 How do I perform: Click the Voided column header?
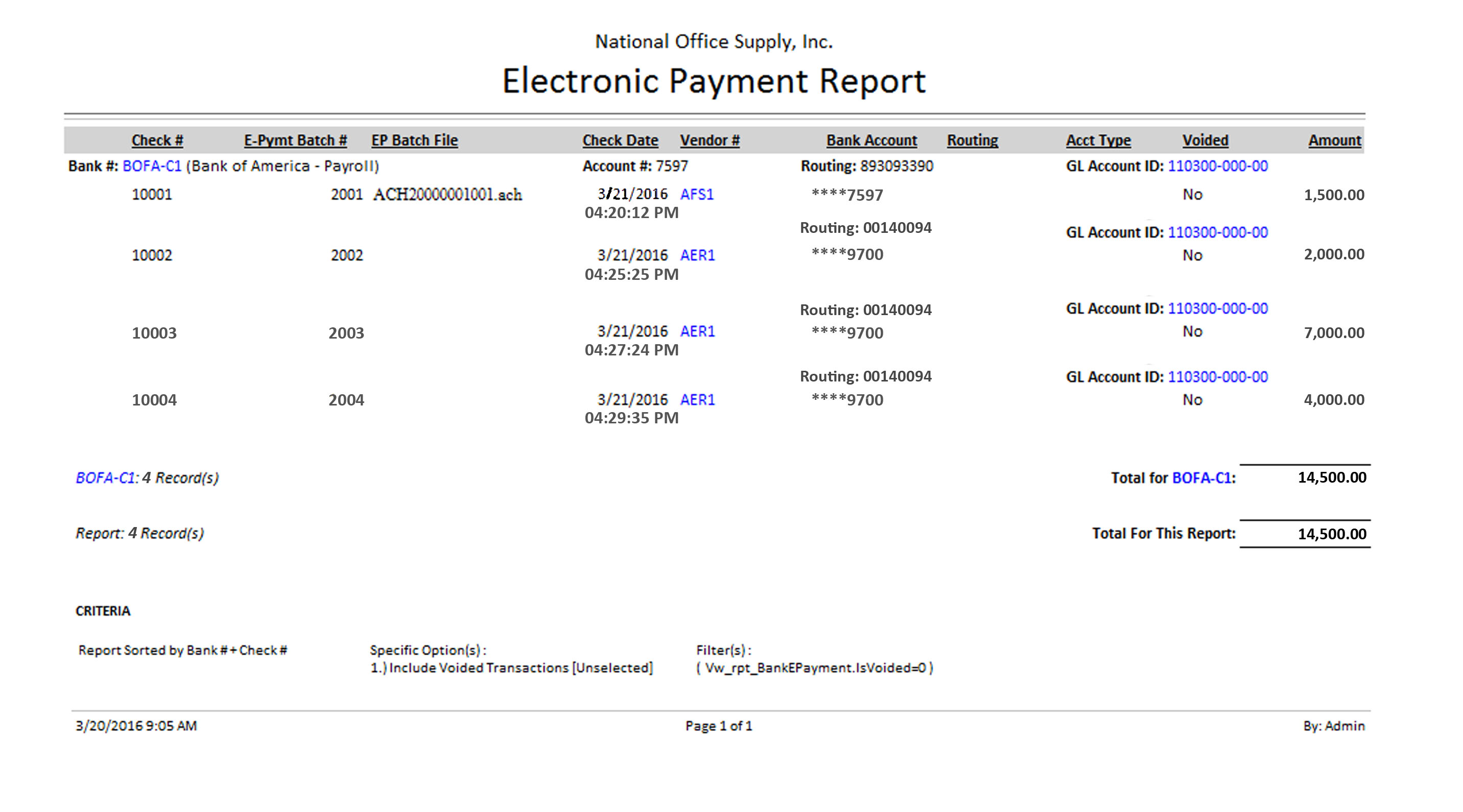point(1205,140)
